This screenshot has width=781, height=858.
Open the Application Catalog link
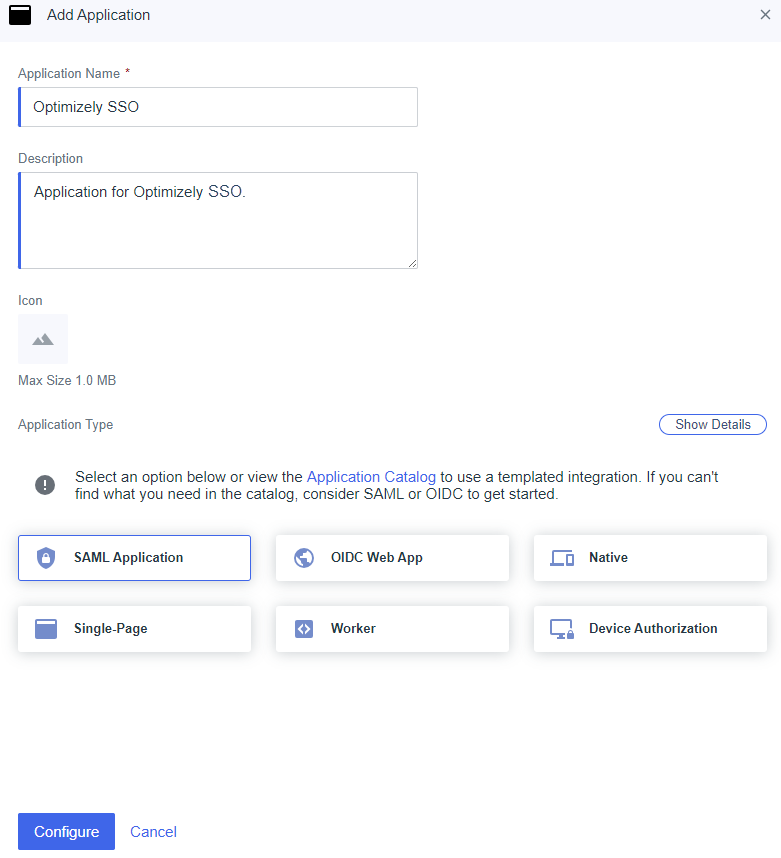[x=371, y=477]
